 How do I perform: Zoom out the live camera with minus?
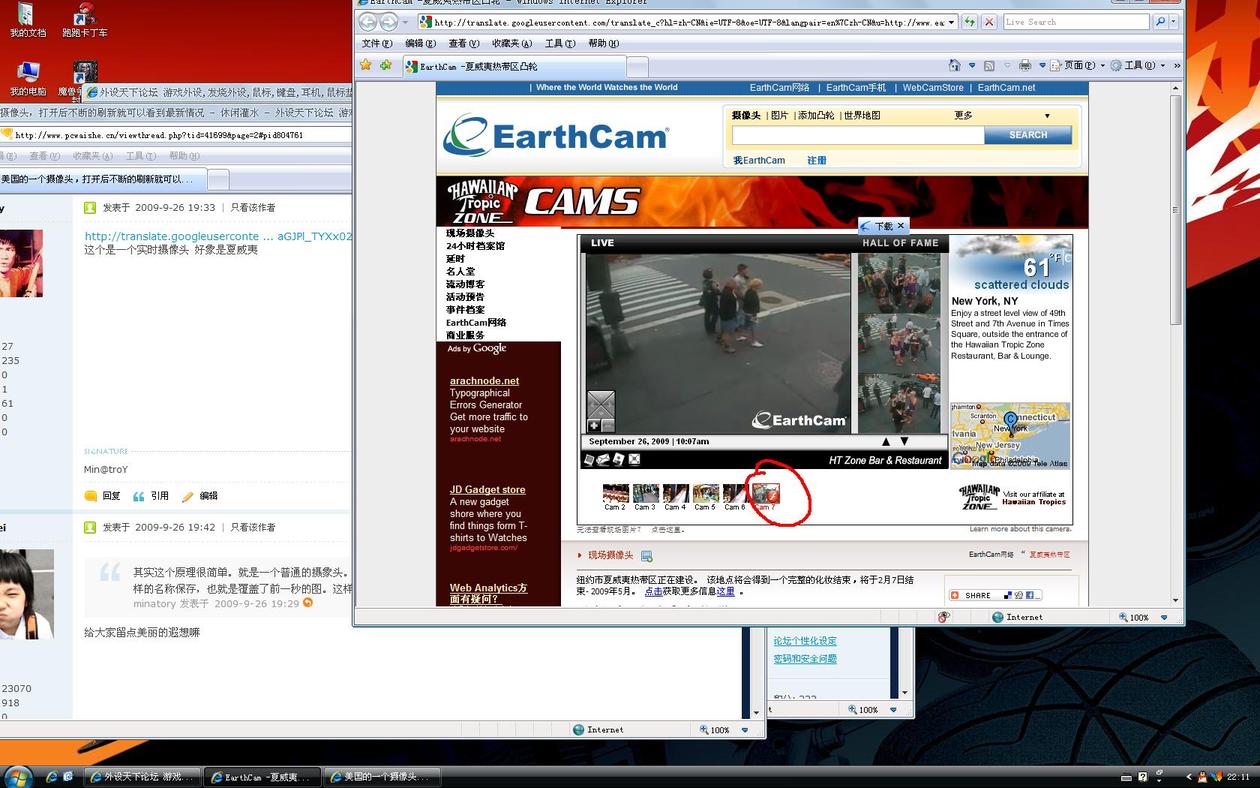pyautogui.click(x=608, y=426)
